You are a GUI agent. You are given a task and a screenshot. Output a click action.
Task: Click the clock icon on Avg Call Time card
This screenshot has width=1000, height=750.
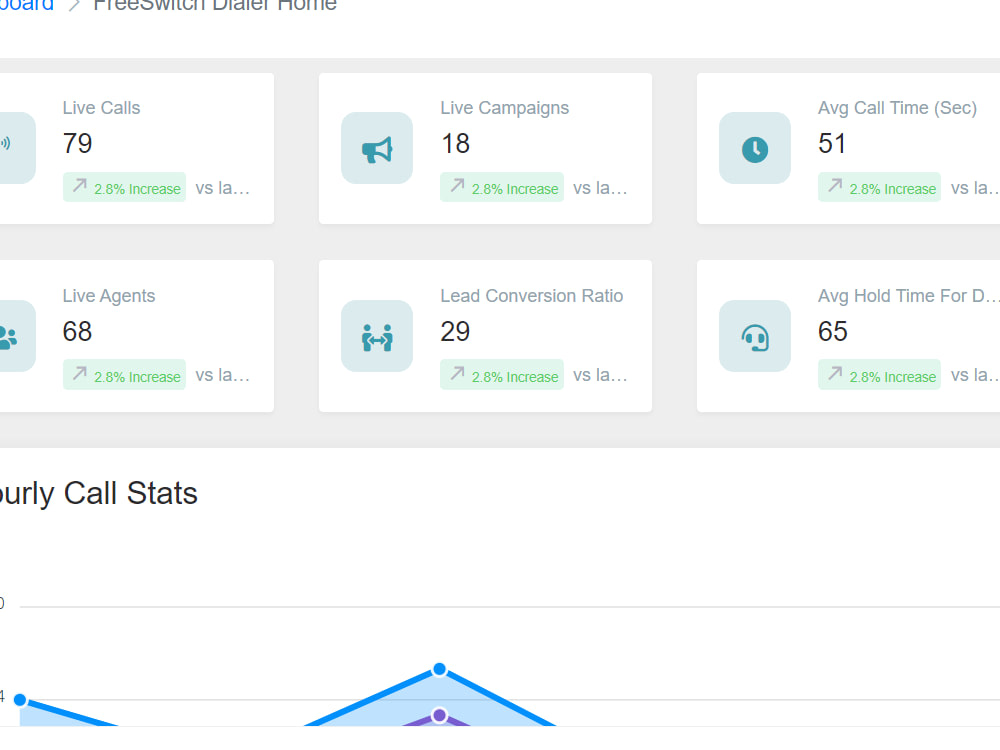[x=754, y=148]
